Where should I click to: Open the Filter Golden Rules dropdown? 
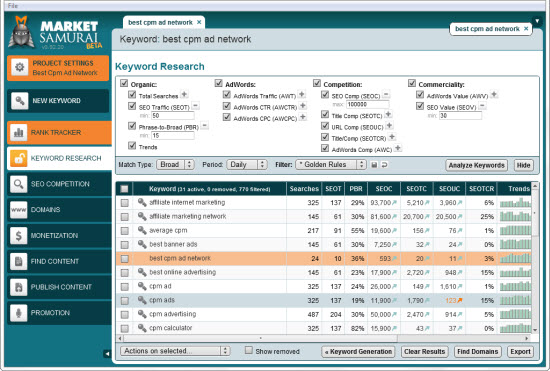pos(331,164)
